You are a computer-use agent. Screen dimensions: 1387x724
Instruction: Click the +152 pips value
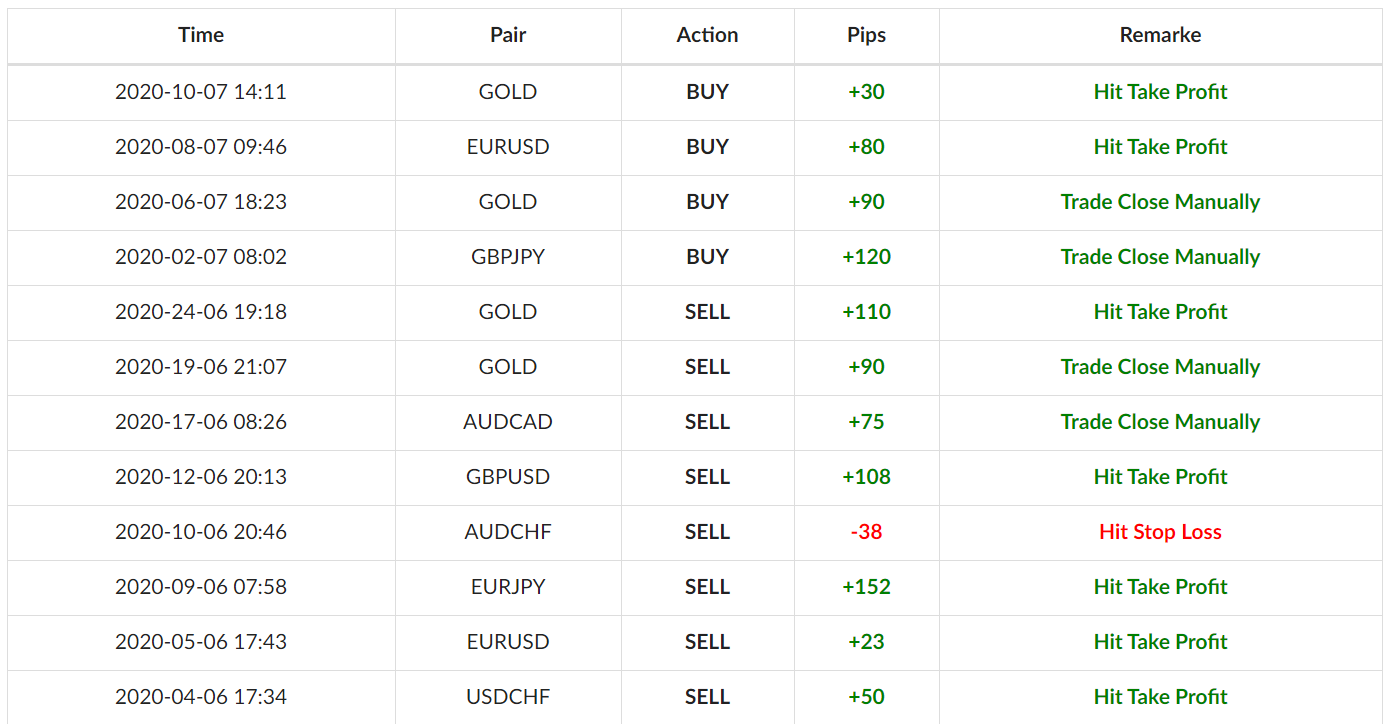pyautogui.click(x=867, y=587)
